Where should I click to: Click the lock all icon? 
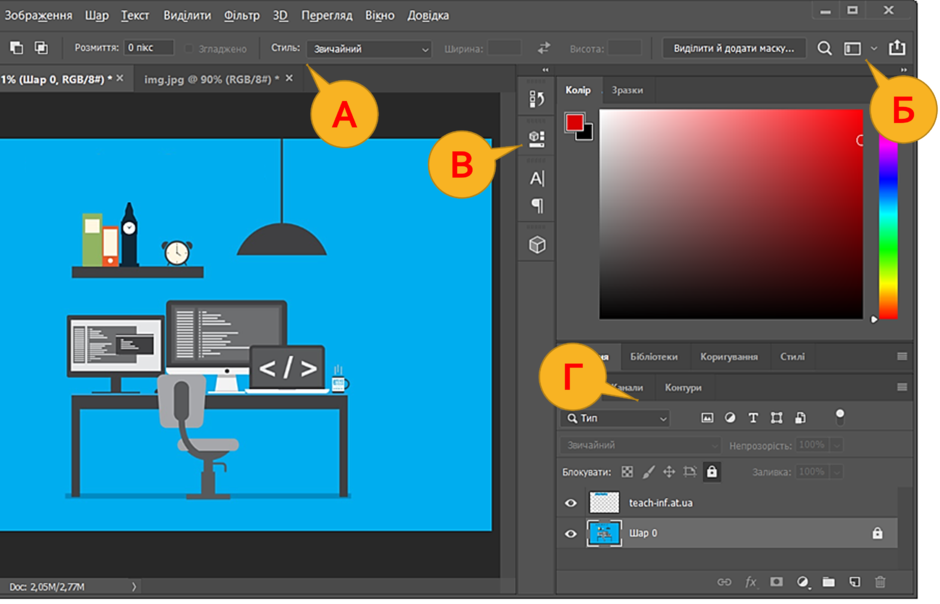click(x=712, y=472)
